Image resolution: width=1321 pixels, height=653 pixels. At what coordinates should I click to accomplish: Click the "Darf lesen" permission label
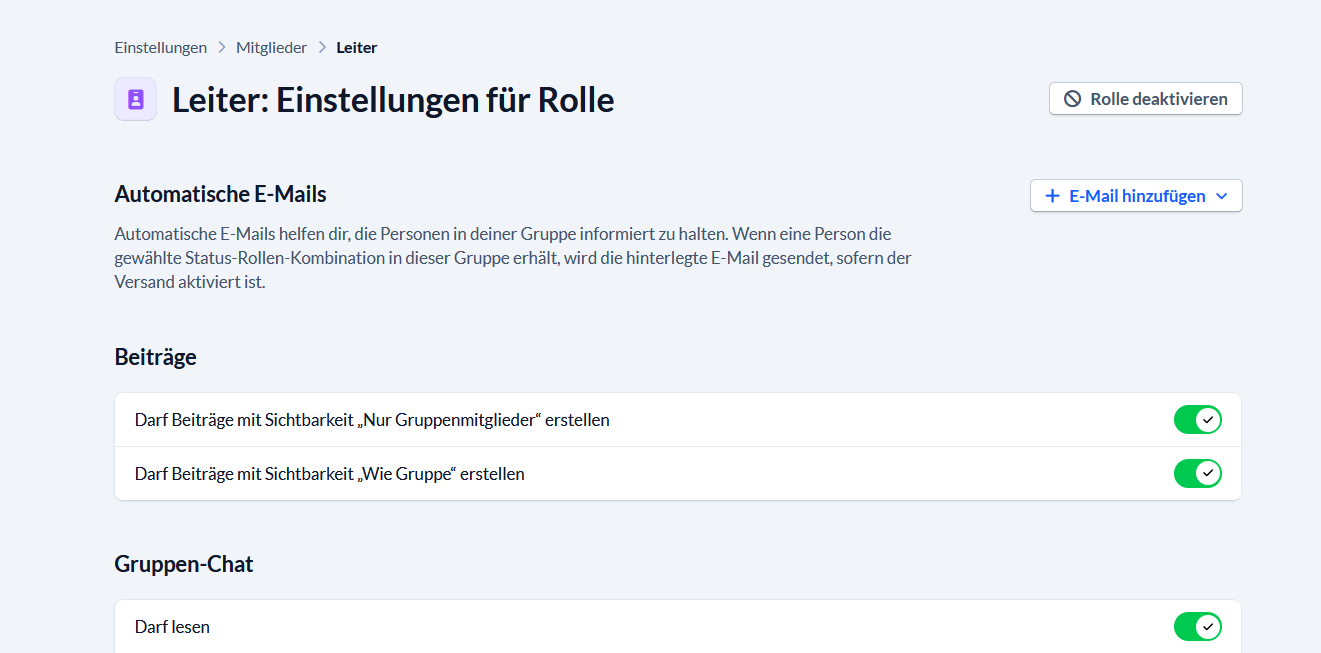point(172,627)
